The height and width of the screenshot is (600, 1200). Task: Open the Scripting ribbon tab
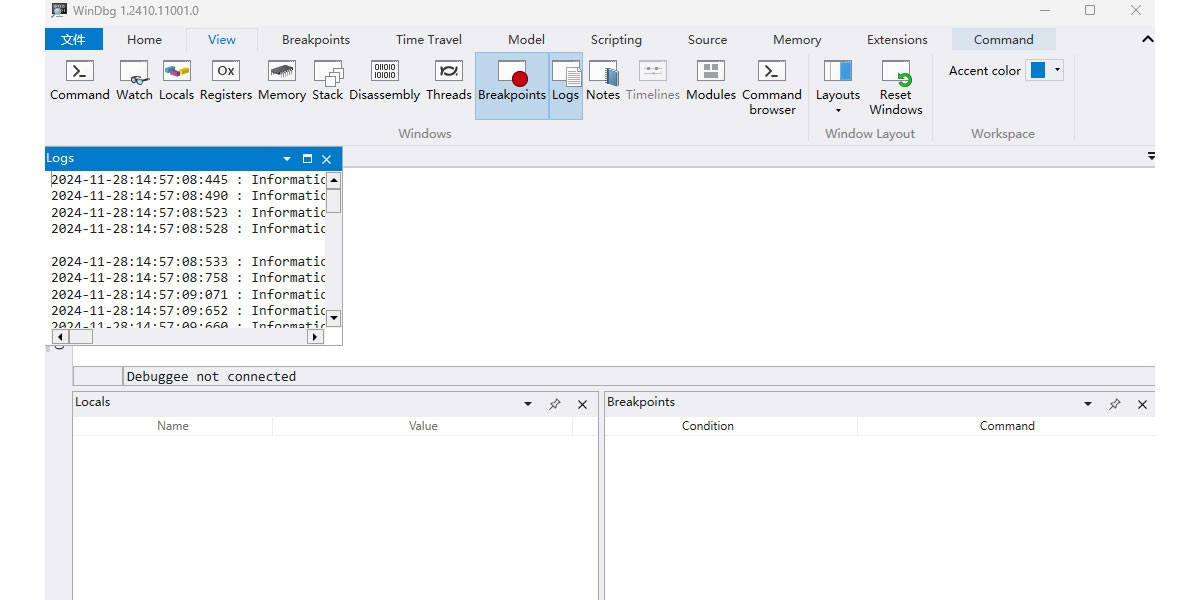pos(616,40)
